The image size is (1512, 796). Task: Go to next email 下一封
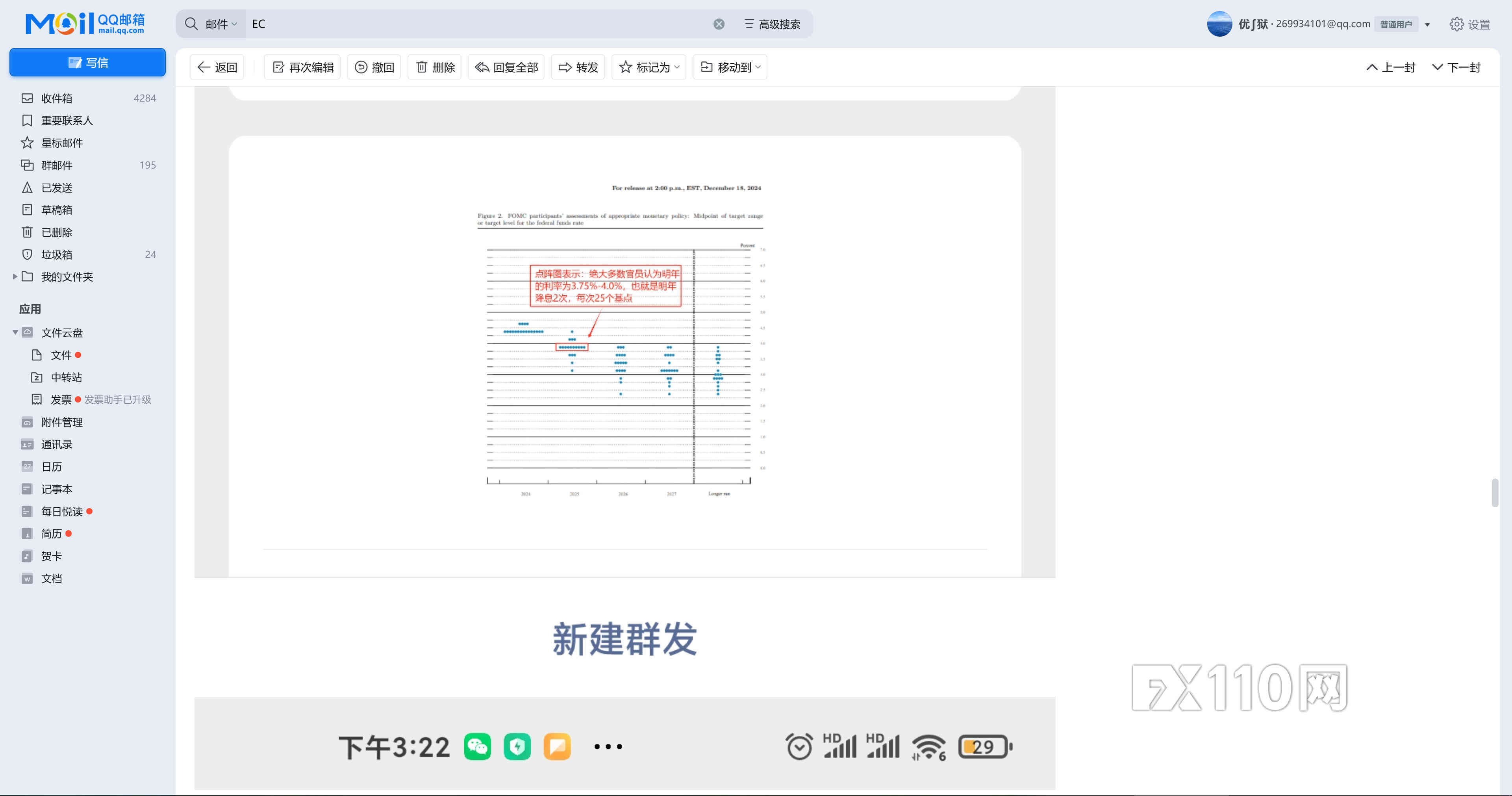point(1456,67)
